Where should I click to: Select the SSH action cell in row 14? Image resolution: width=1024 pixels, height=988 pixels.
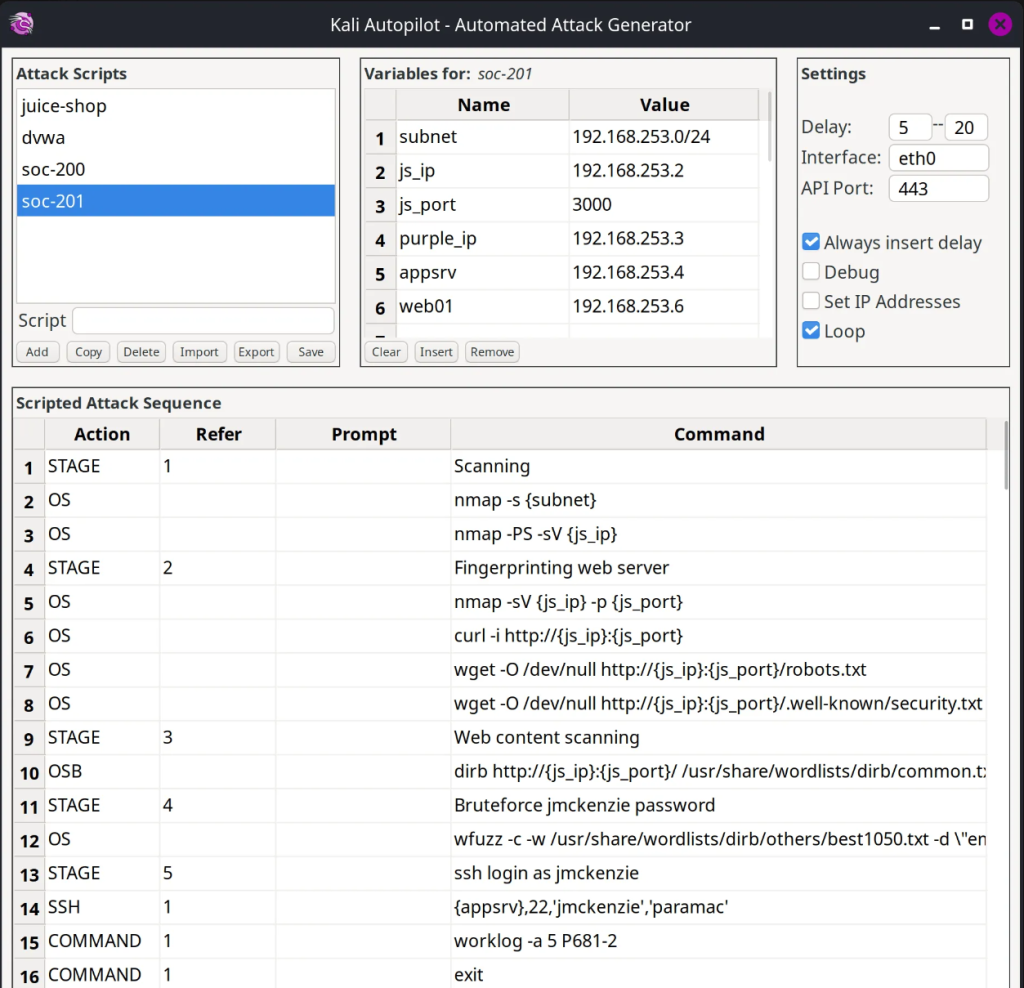tap(102, 908)
